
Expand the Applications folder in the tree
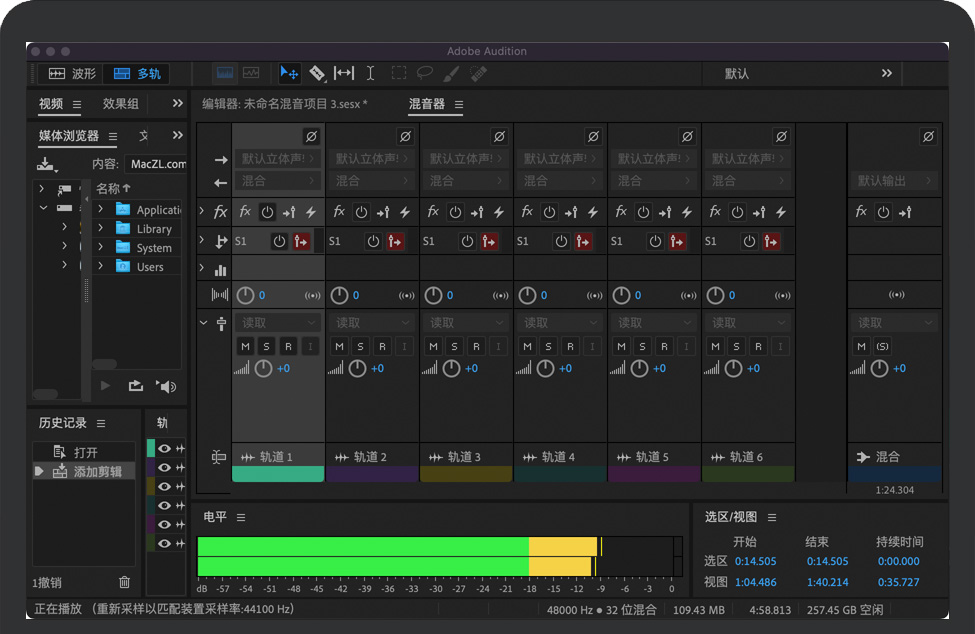pos(100,210)
